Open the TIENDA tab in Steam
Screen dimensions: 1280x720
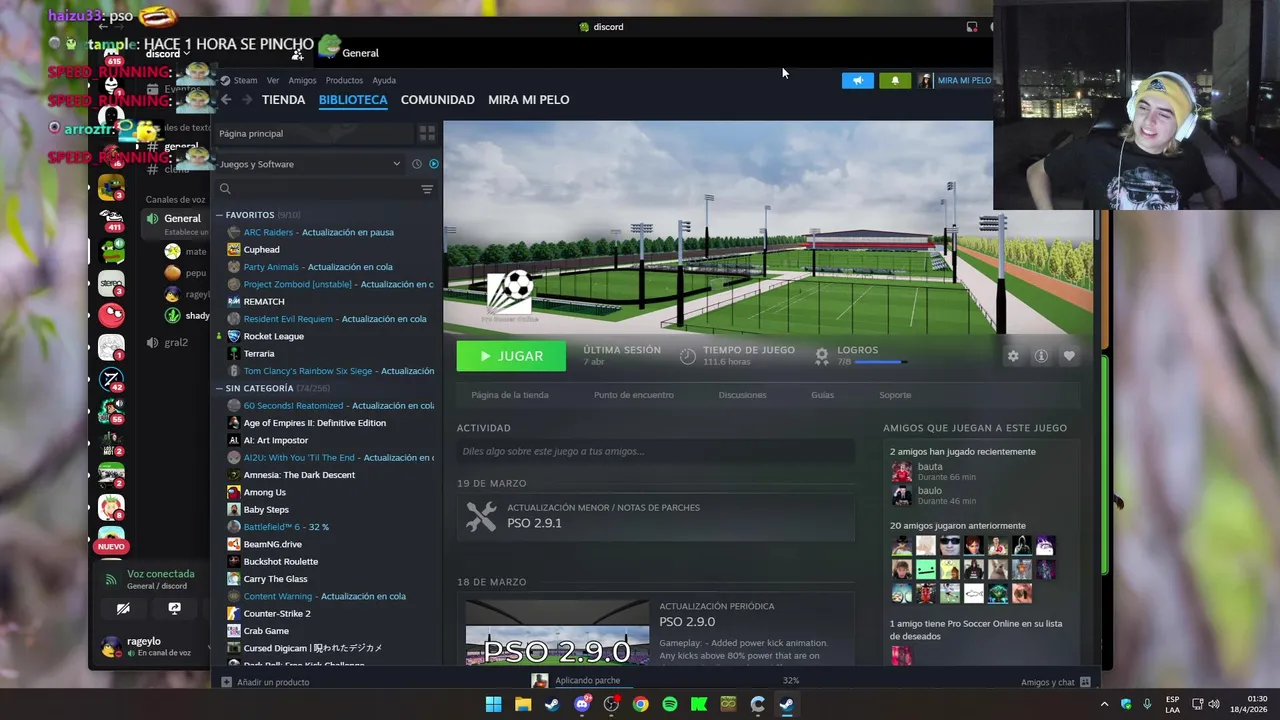[283, 100]
